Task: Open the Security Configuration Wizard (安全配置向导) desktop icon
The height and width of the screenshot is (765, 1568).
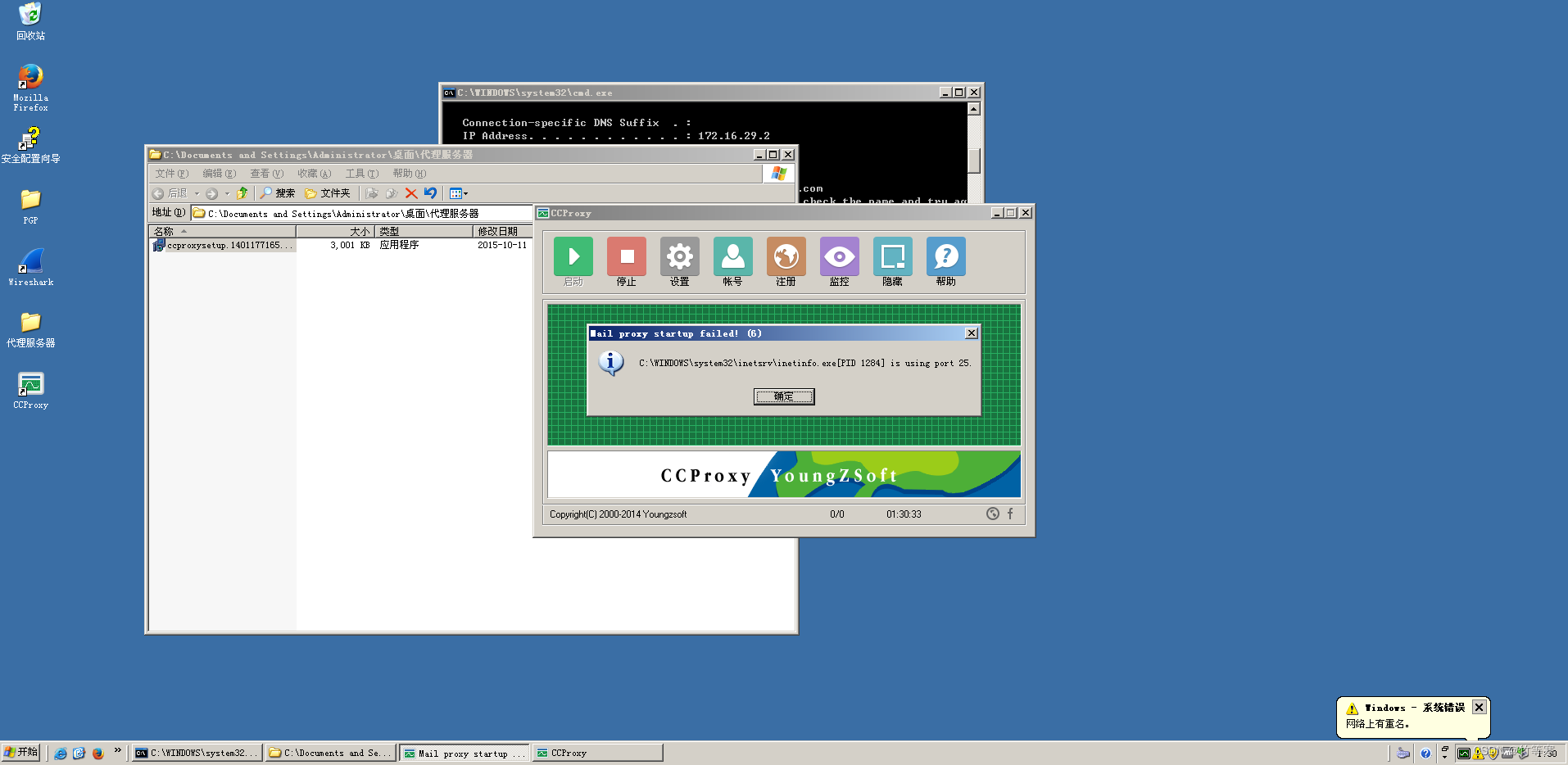Action: (30, 146)
